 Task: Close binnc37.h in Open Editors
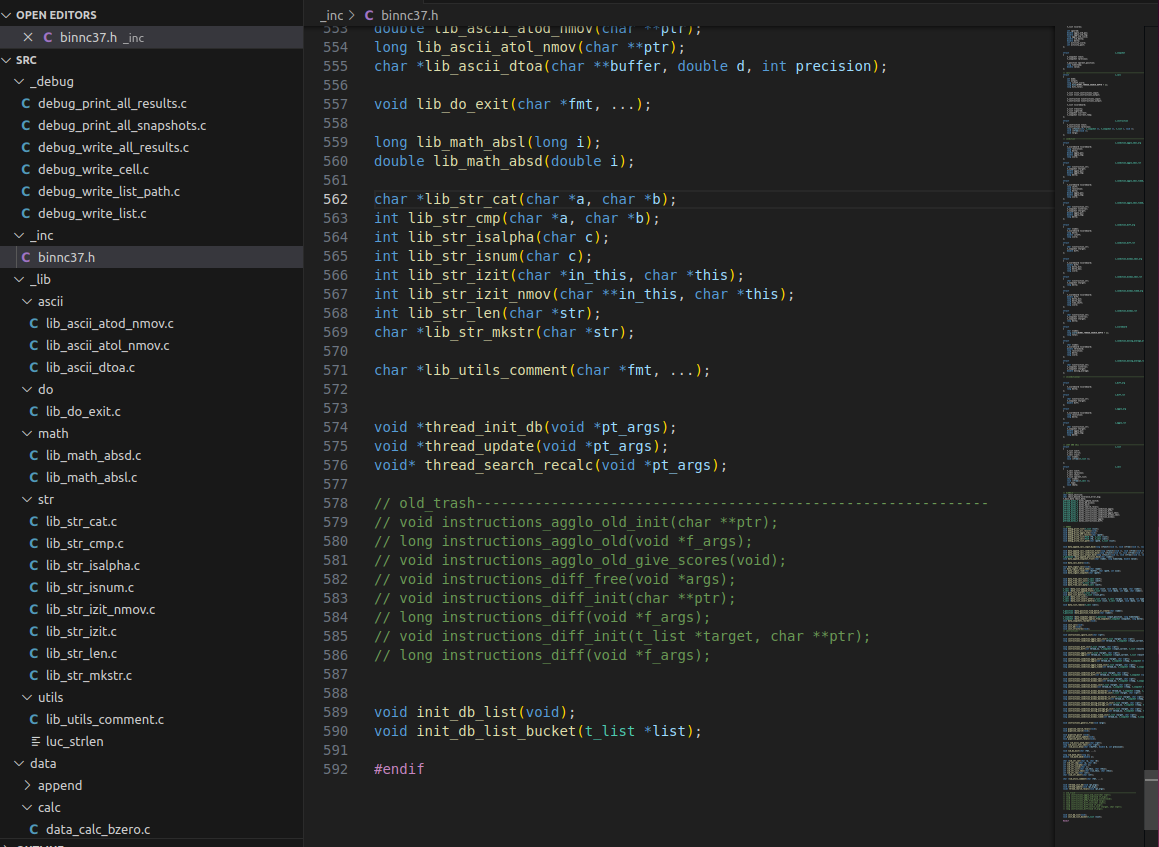coord(28,37)
